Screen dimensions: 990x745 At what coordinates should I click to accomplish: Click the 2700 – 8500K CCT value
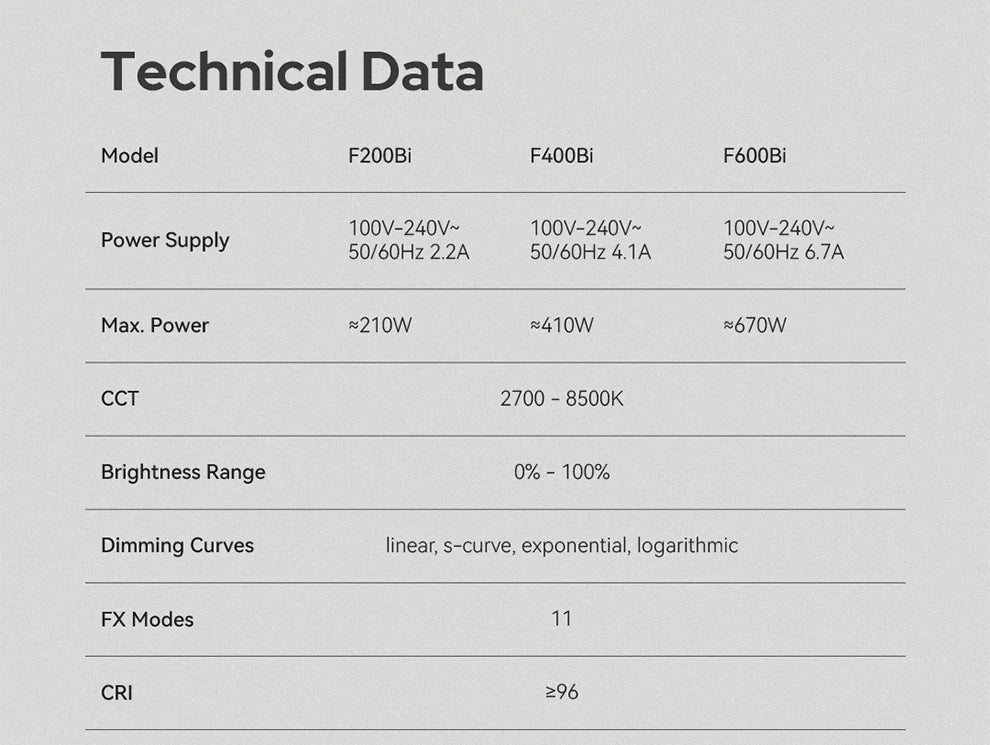click(x=562, y=398)
